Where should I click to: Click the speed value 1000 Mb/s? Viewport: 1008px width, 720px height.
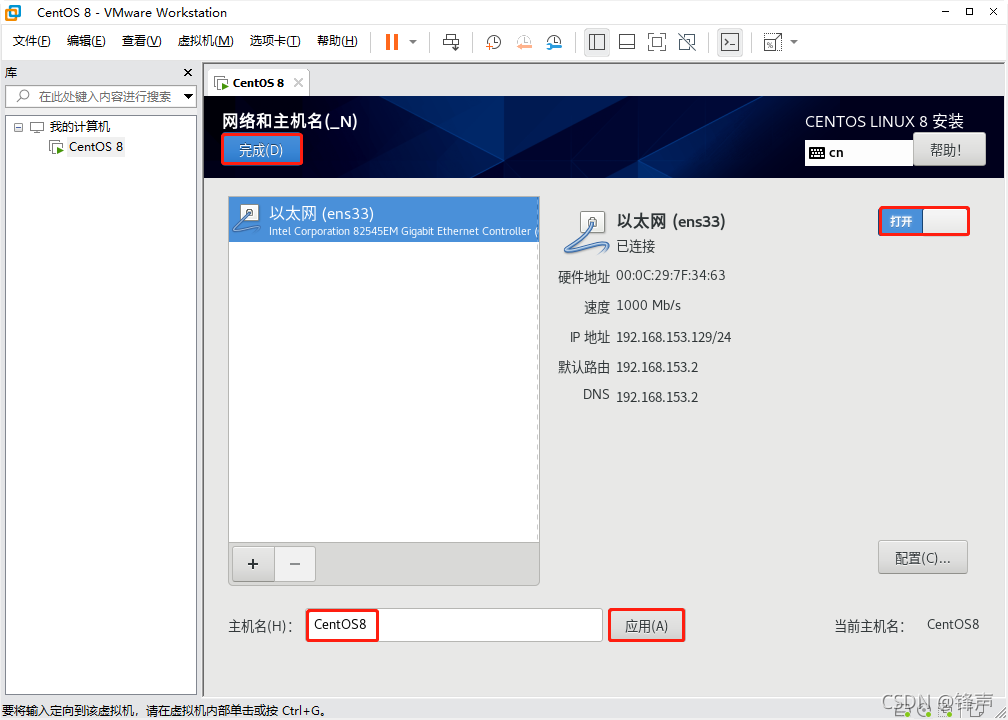pos(648,305)
